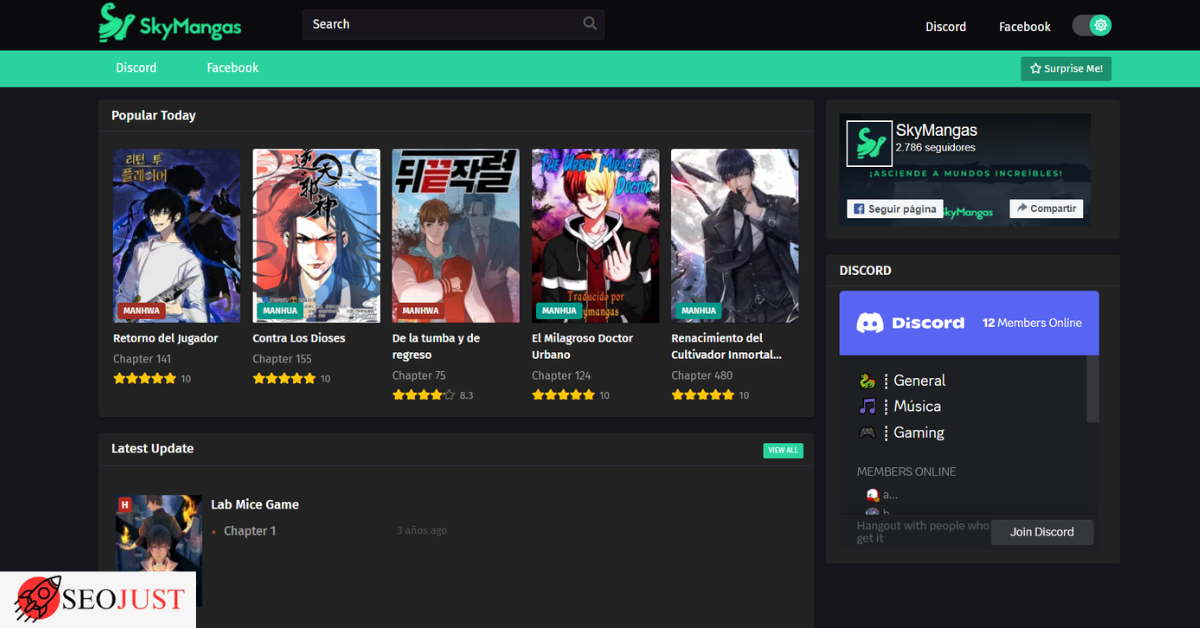
Task: Click the 8.3 star rating
Action: pyautogui.click(x=424, y=396)
